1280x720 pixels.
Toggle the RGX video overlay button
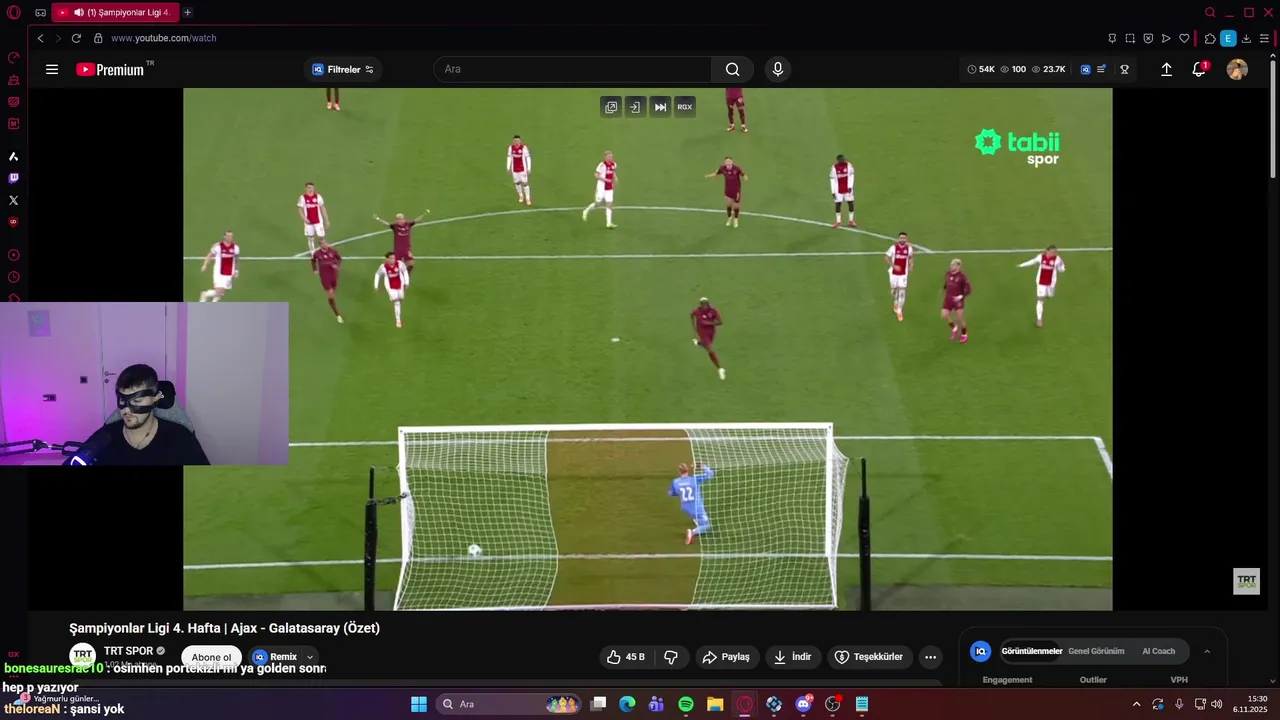click(685, 107)
